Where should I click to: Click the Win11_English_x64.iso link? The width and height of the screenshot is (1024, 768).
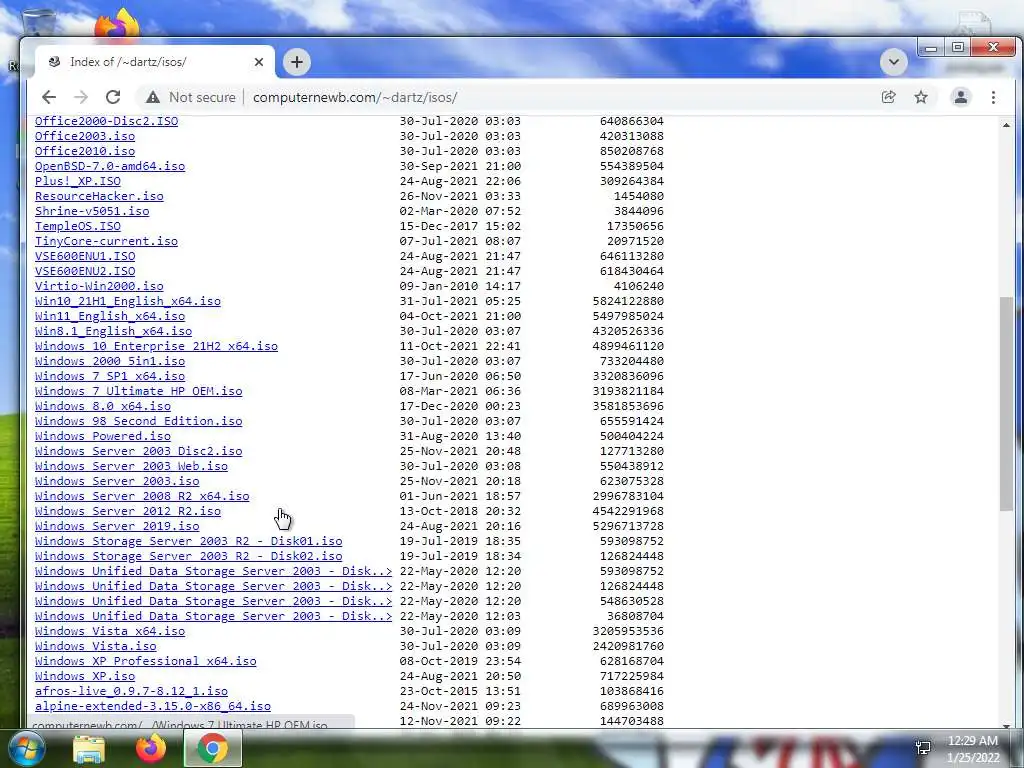click(x=110, y=316)
